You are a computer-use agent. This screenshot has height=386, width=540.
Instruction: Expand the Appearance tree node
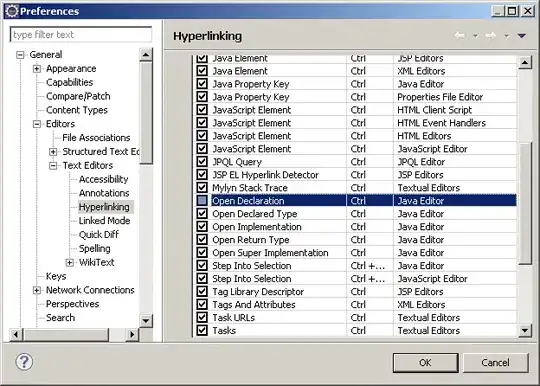(37, 69)
